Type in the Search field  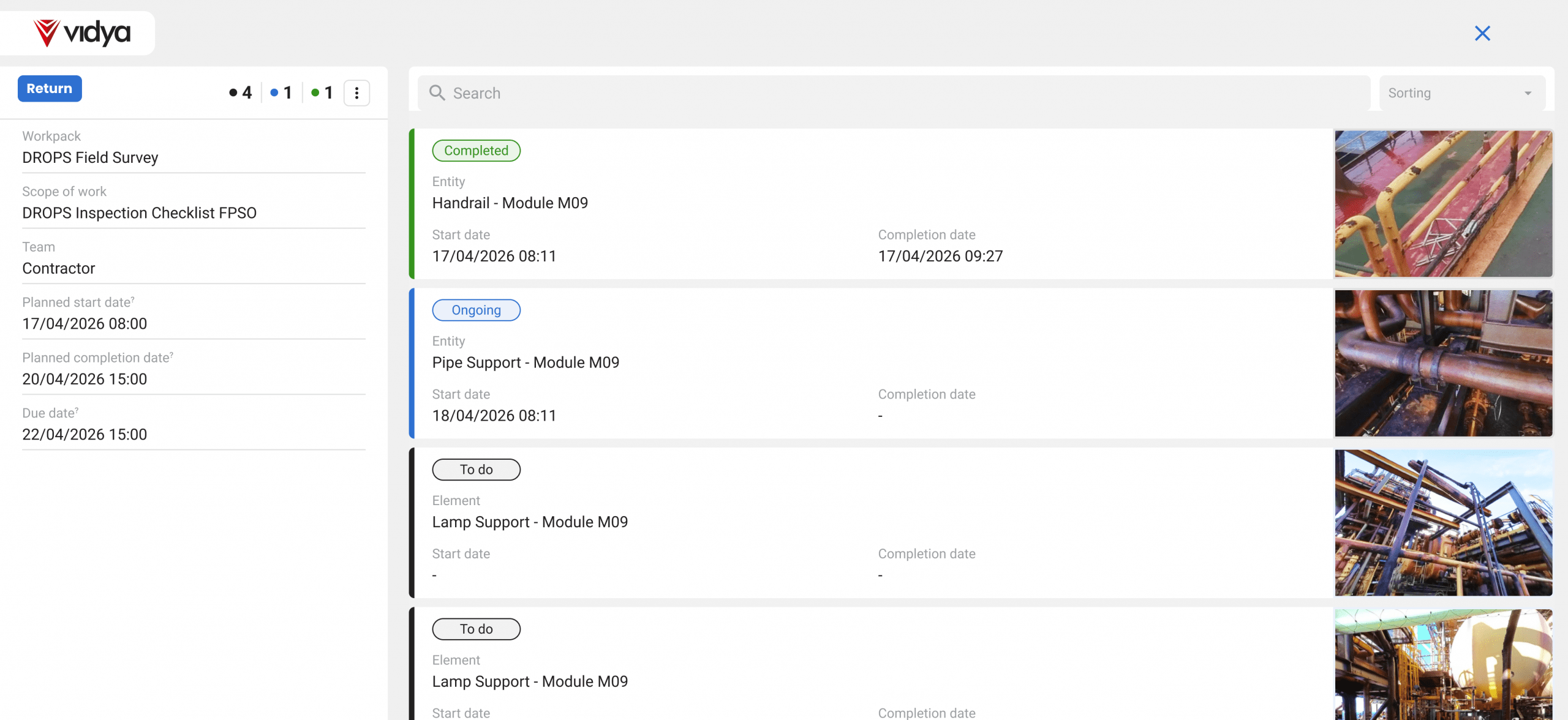pyautogui.click(x=894, y=93)
